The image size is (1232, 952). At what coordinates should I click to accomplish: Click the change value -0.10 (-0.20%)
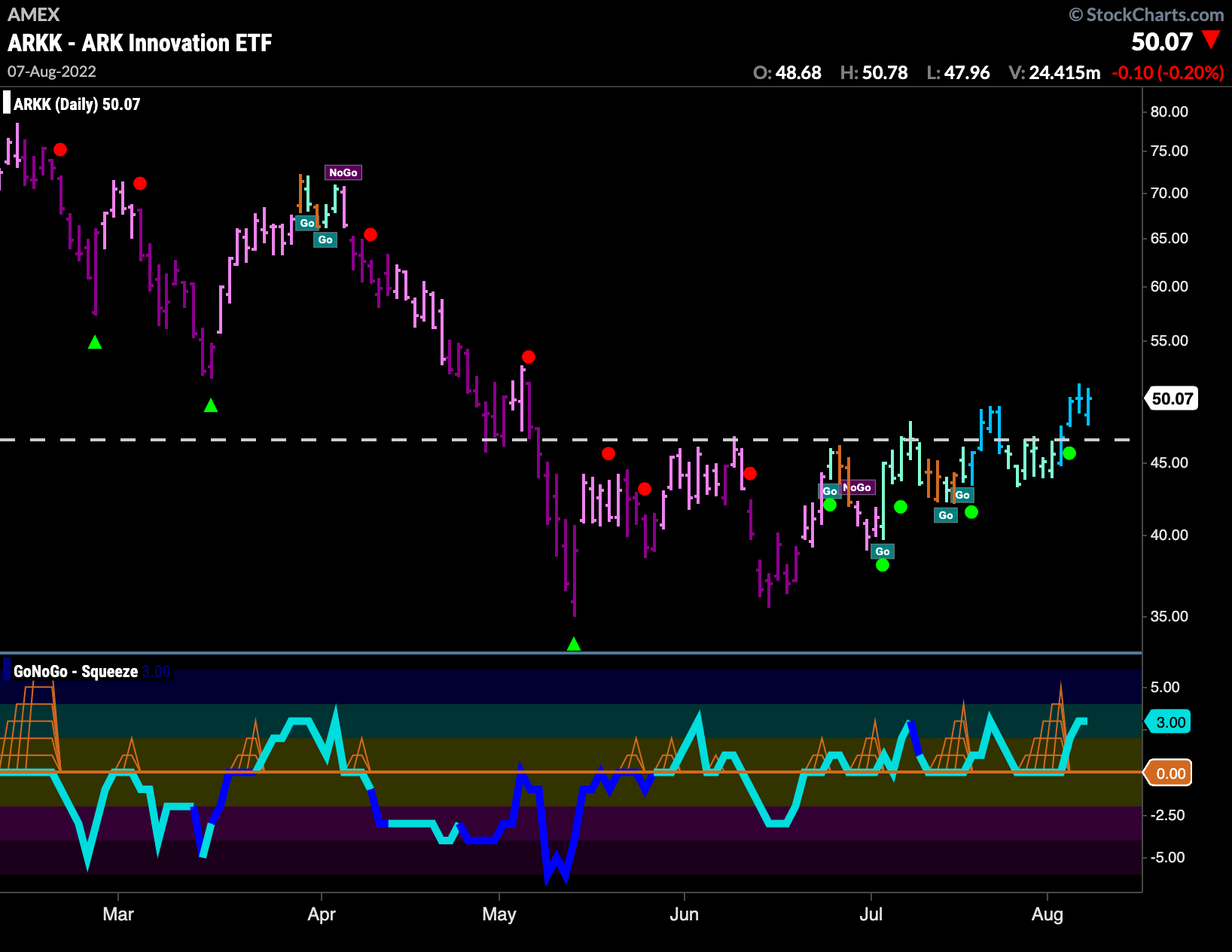pos(1168,72)
